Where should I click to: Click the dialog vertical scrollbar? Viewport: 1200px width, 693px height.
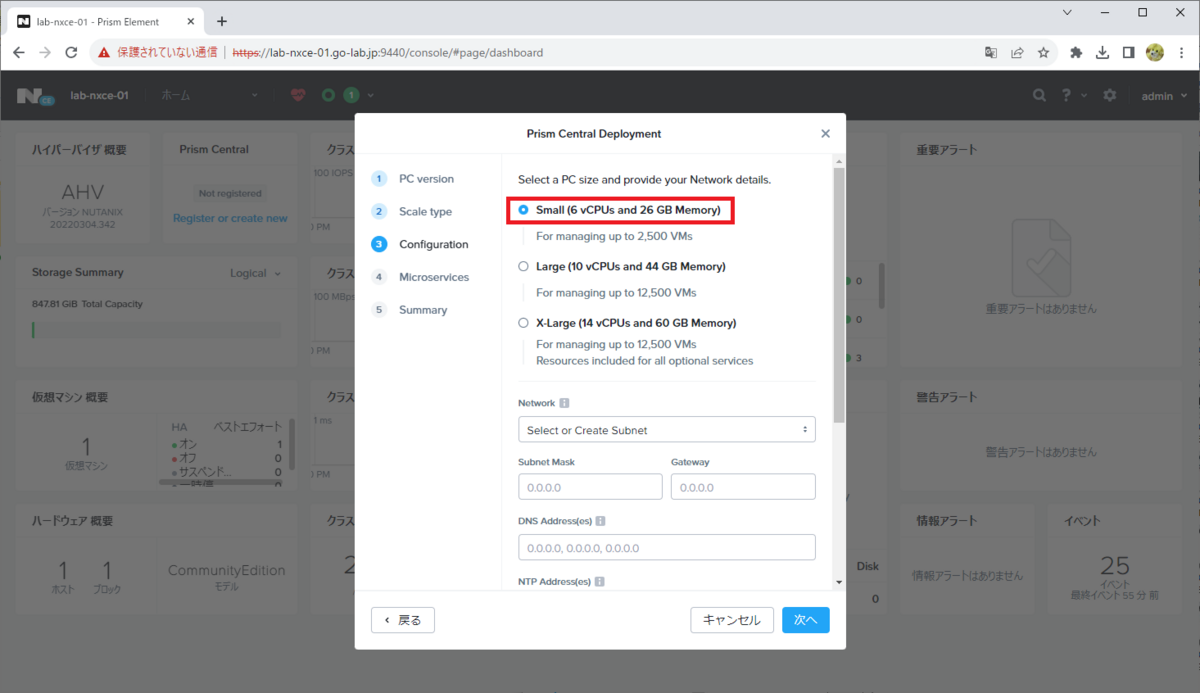coord(839,295)
